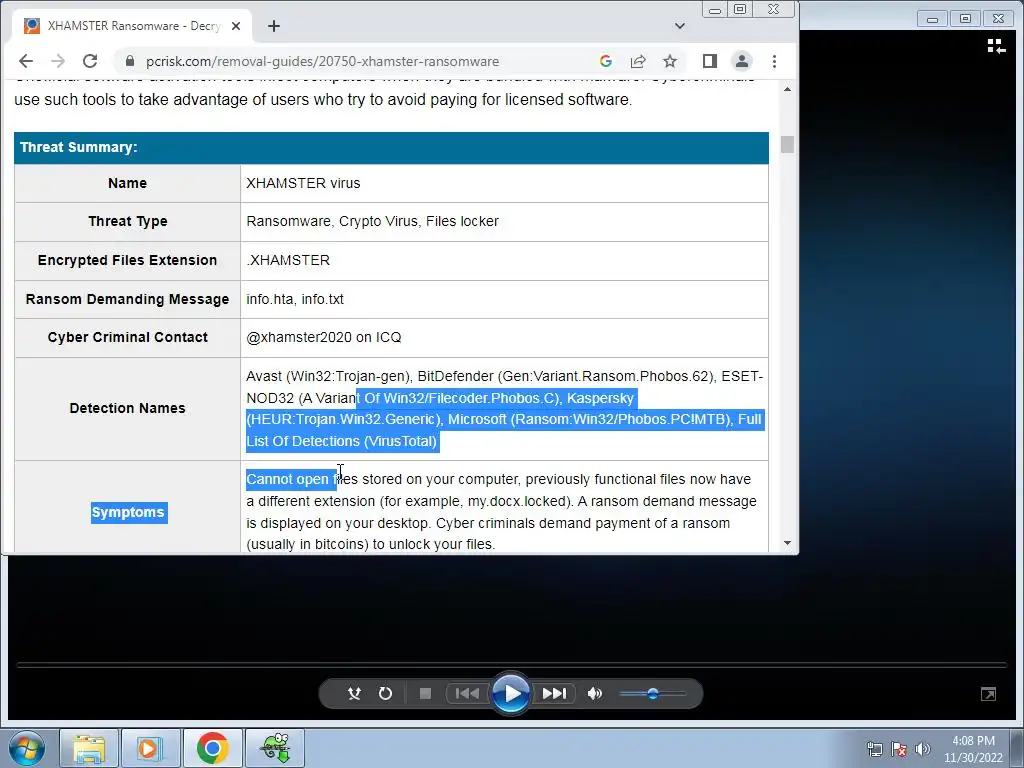Click the browser vertical scrollbar thumb
Image resolution: width=1024 pixels, height=768 pixels.
click(x=787, y=144)
